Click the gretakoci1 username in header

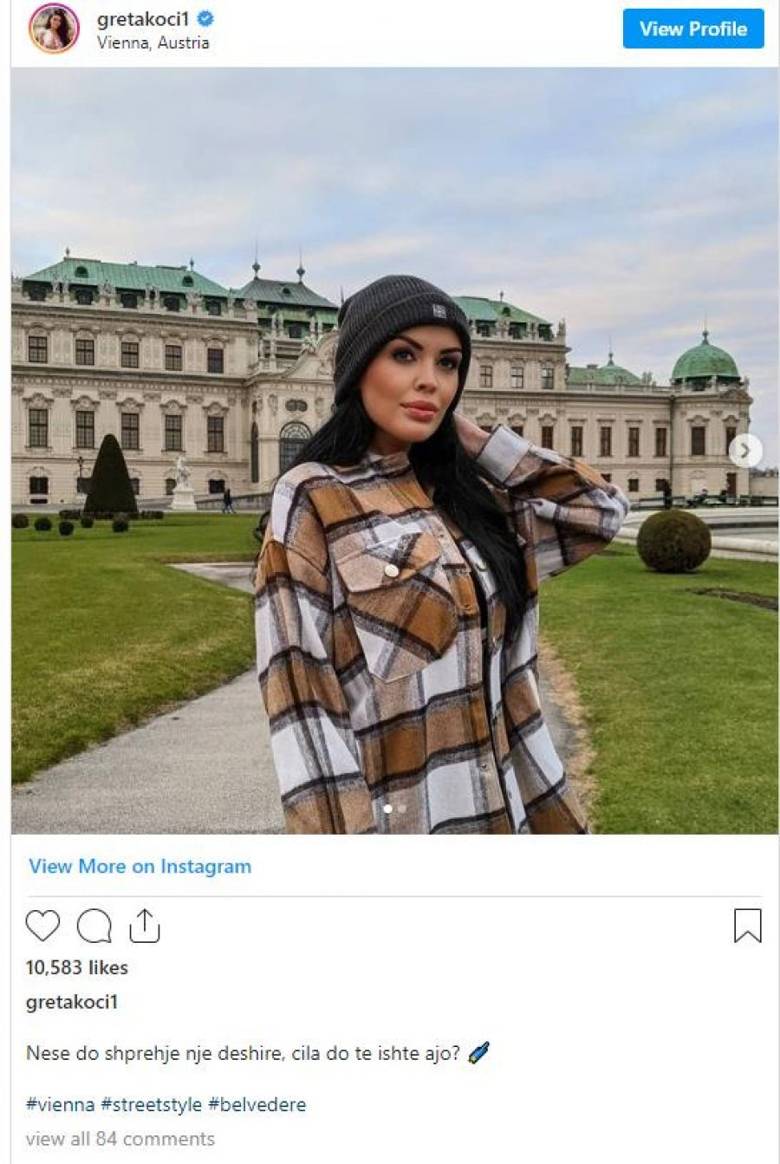click(144, 19)
